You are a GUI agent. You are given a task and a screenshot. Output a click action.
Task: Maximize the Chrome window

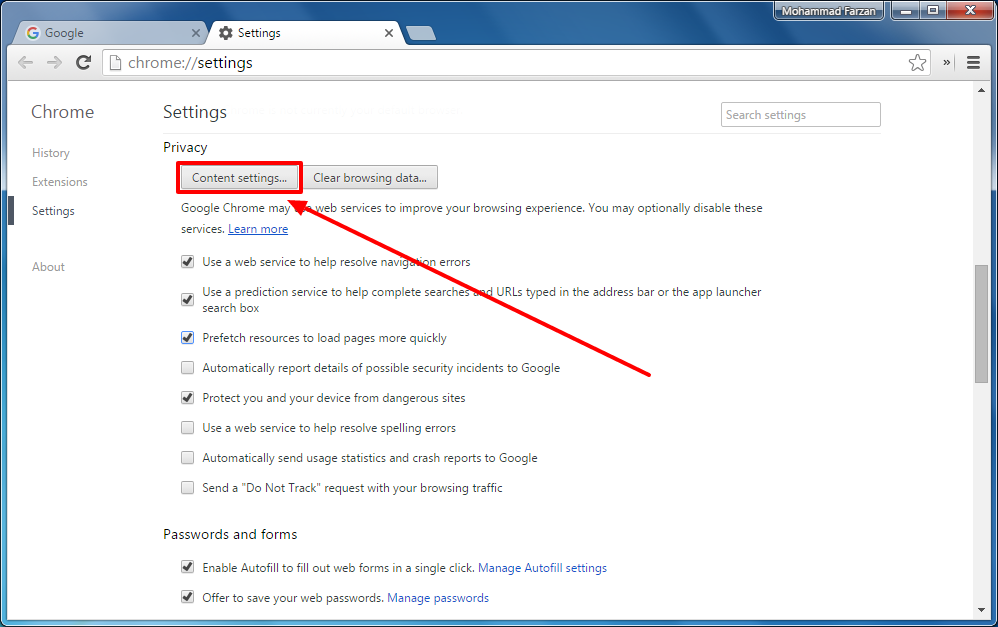(933, 10)
